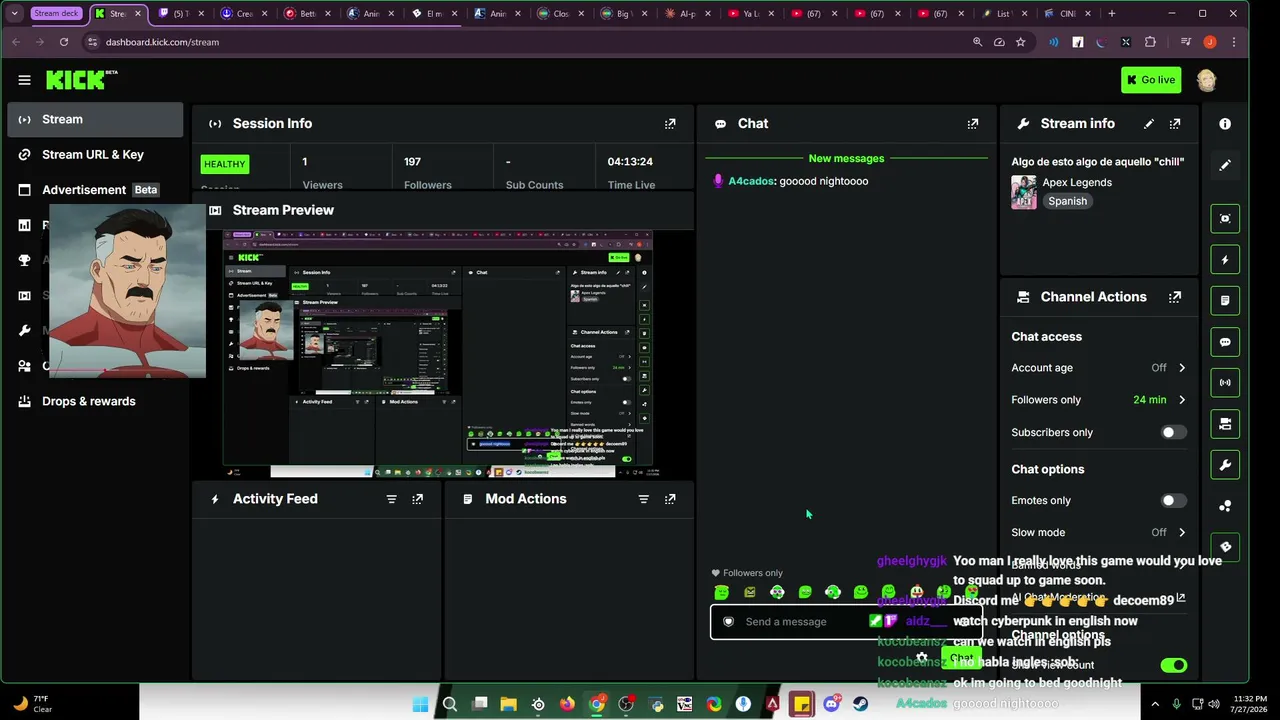1280x720 pixels.
Task: Turn off the Show view count switch
Action: point(1173,665)
